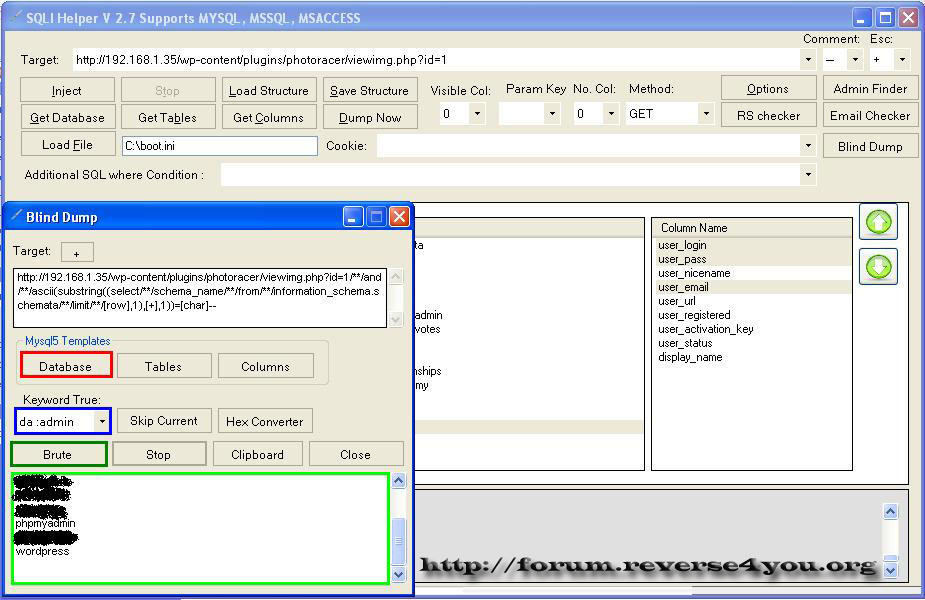Open RS checker
The image size is (925, 600).
pyautogui.click(x=768, y=116)
